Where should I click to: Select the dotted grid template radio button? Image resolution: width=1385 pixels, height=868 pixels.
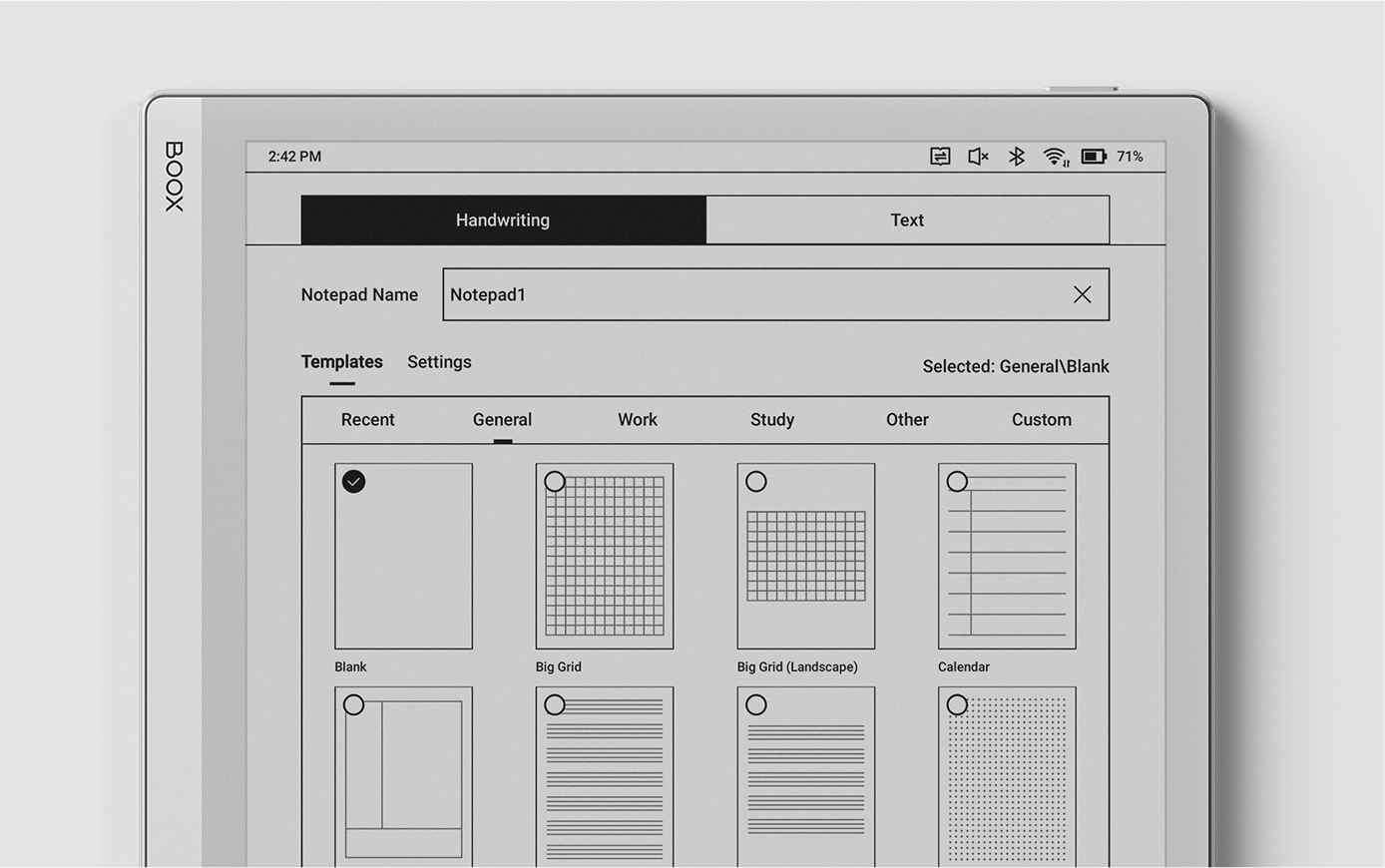click(957, 704)
